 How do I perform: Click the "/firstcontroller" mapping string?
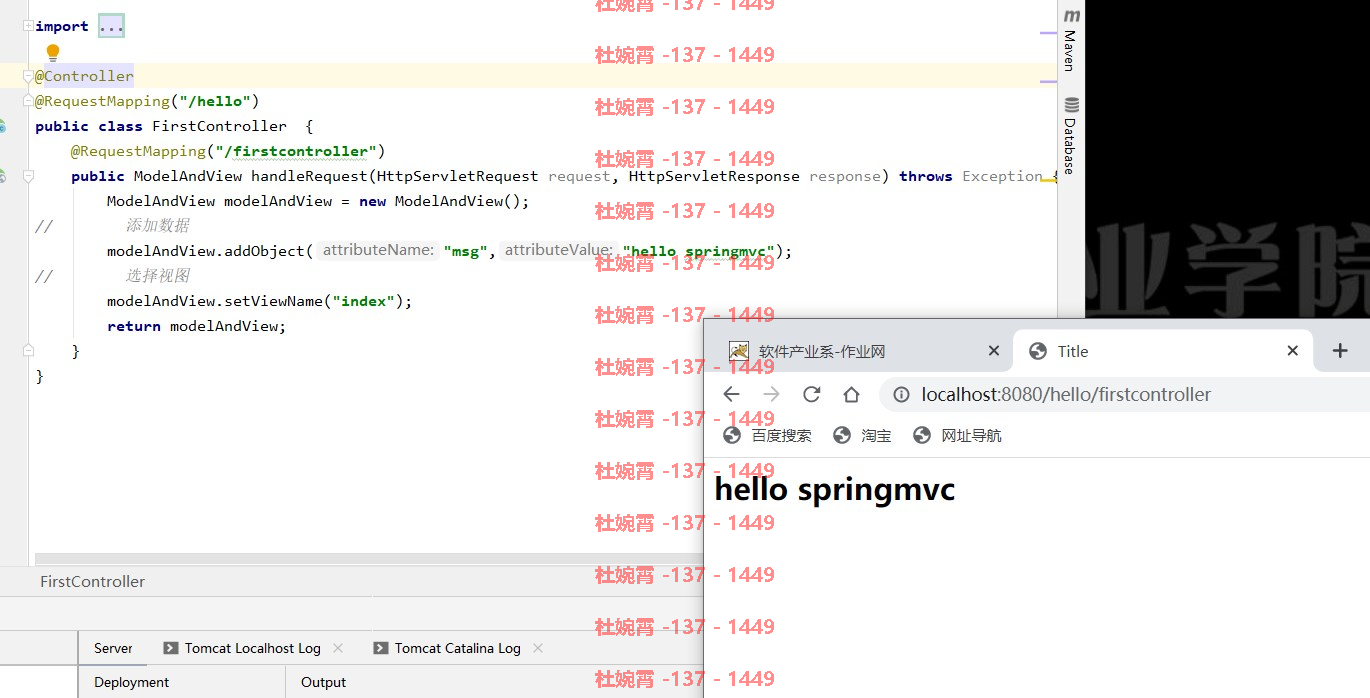coord(296,151)
